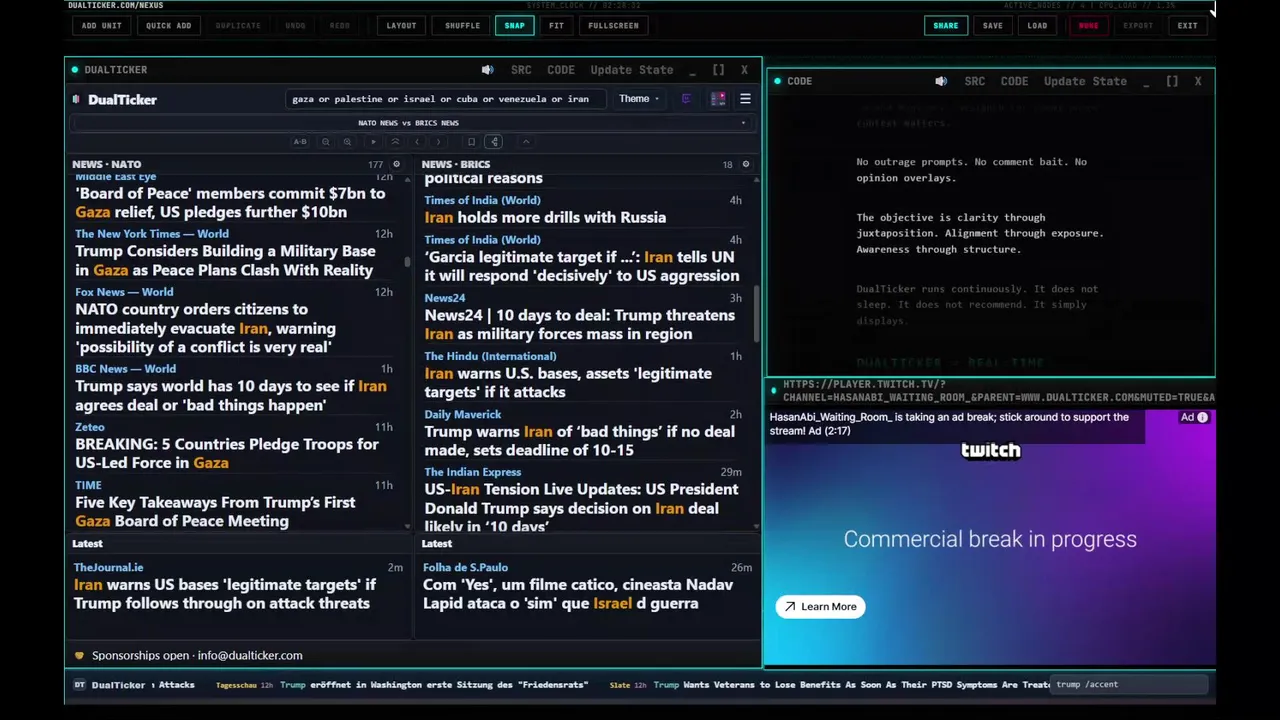The image size is (1280, 720).
Task: Maximize the CODE panel with bracket icon
Action: pos(1172,81)
